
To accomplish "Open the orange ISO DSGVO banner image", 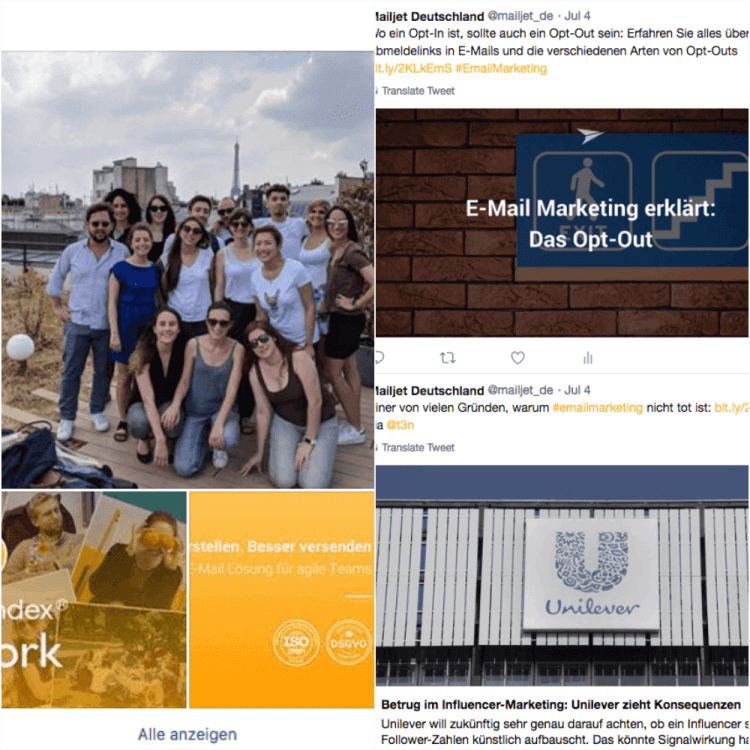I will [282, 600].
